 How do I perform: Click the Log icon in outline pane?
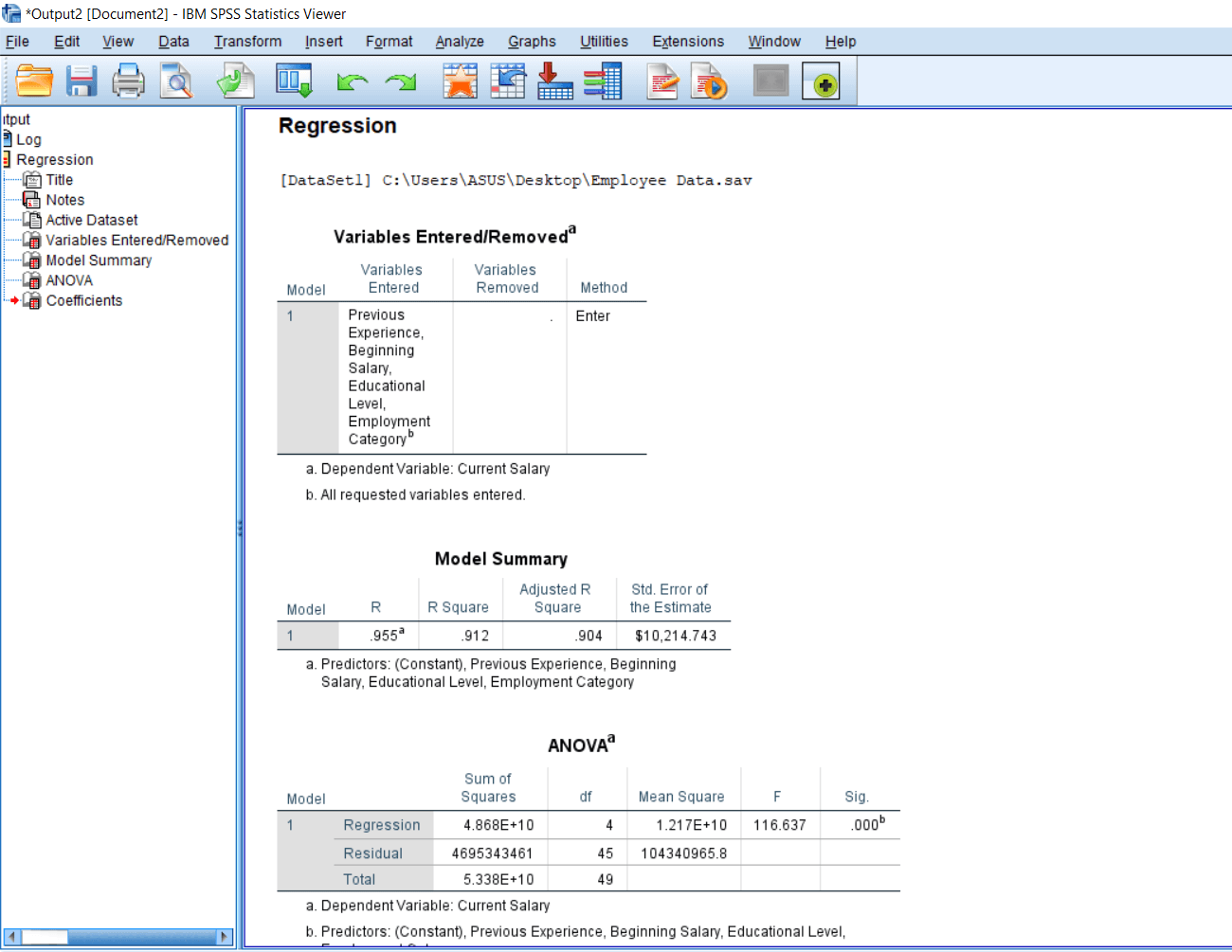point(7,139)
